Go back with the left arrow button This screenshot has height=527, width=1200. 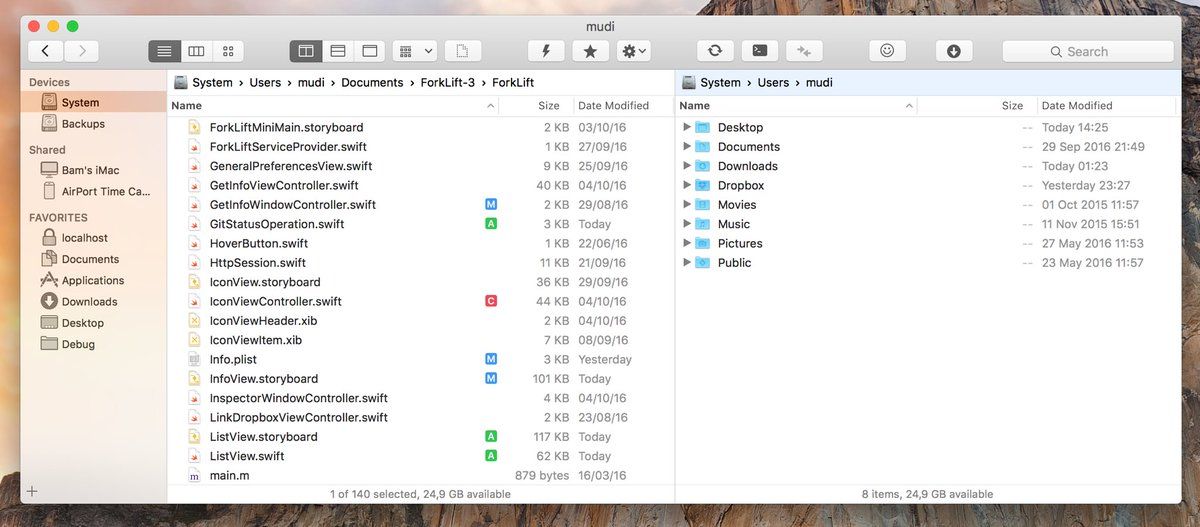(x=46, y=51)
